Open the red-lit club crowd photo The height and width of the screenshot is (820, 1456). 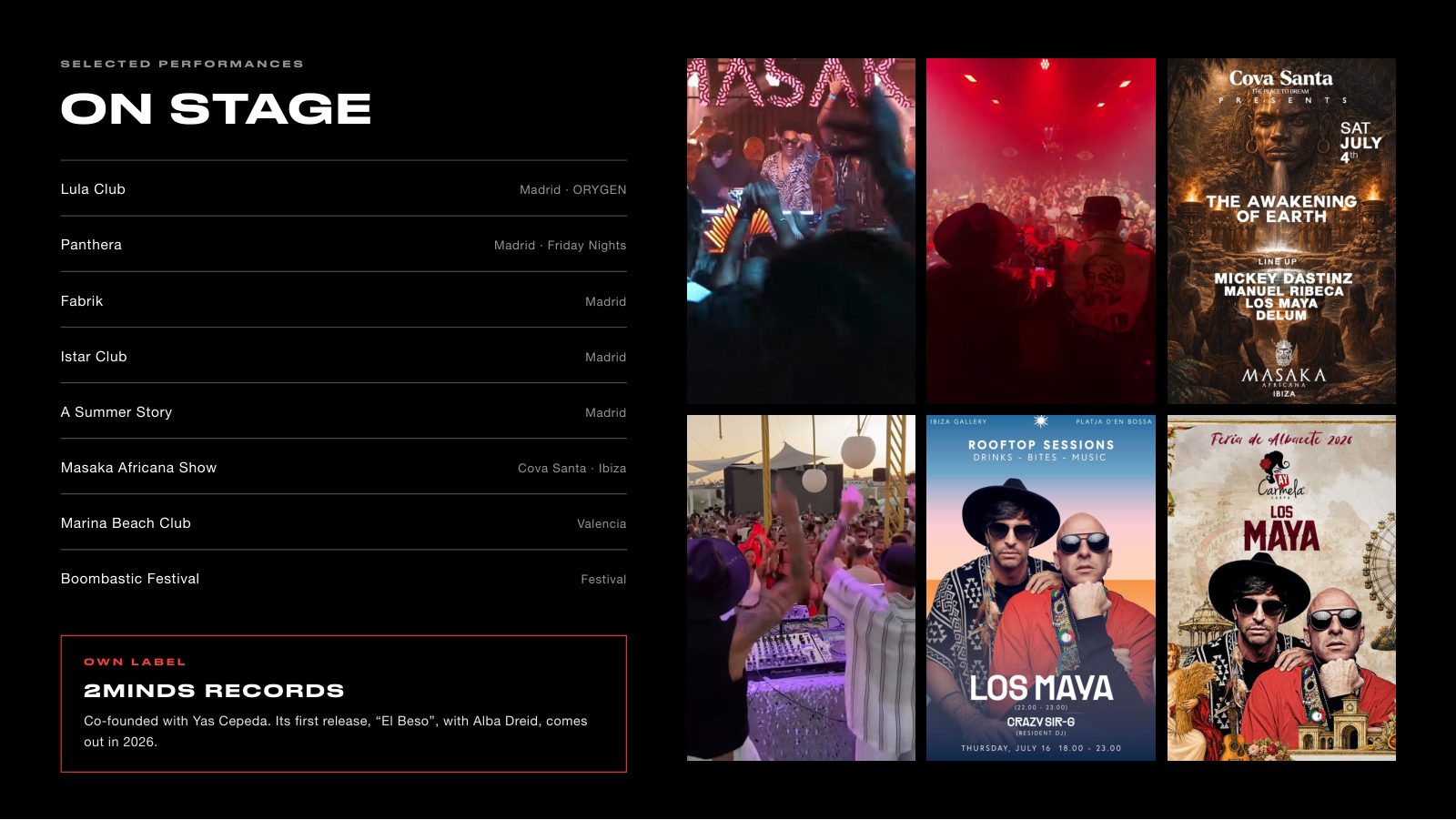[x=1041, y=231]
